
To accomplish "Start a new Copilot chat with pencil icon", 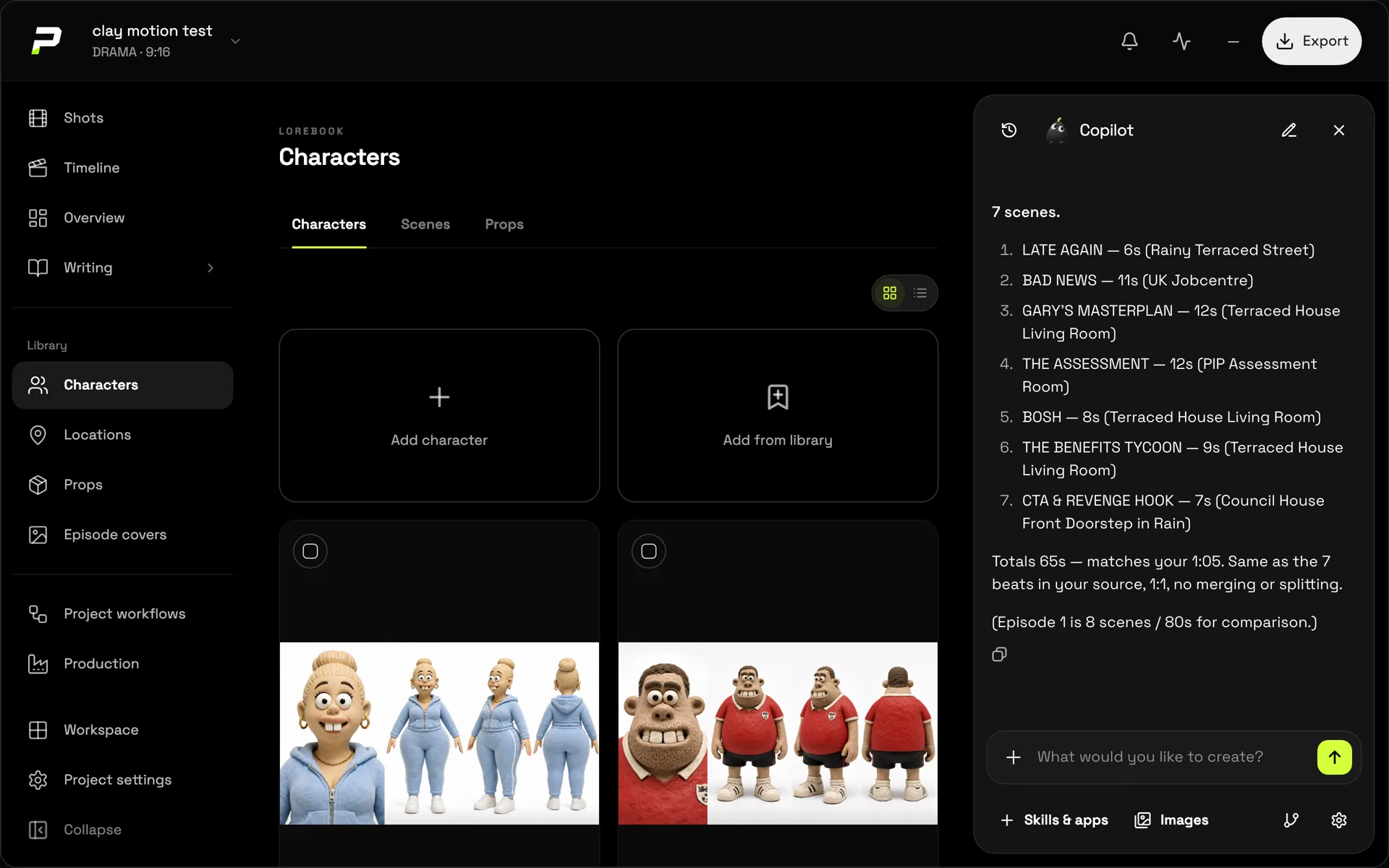I will 1289,130.
